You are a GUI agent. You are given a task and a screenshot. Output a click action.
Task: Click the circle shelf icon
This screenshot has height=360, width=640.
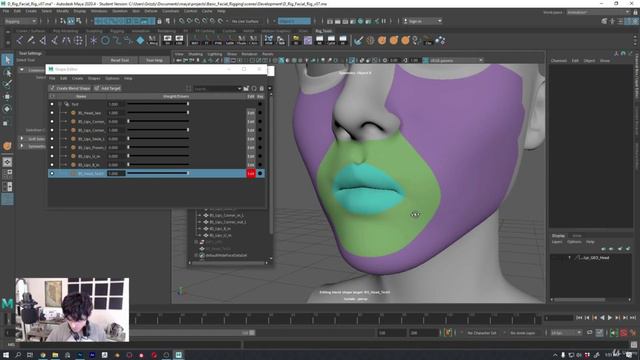(x=105, y=40)
